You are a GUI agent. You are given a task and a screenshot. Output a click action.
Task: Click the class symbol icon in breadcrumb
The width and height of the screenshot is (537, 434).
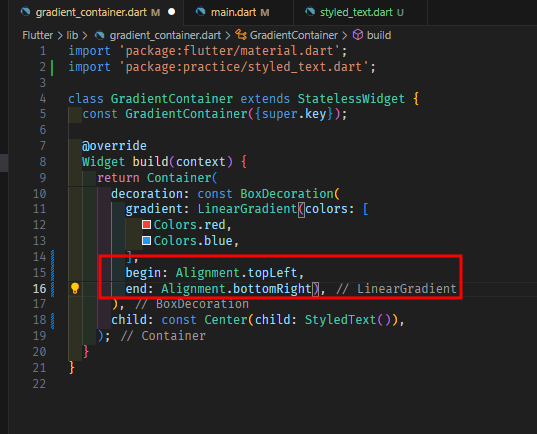click(x=241, y=35)
